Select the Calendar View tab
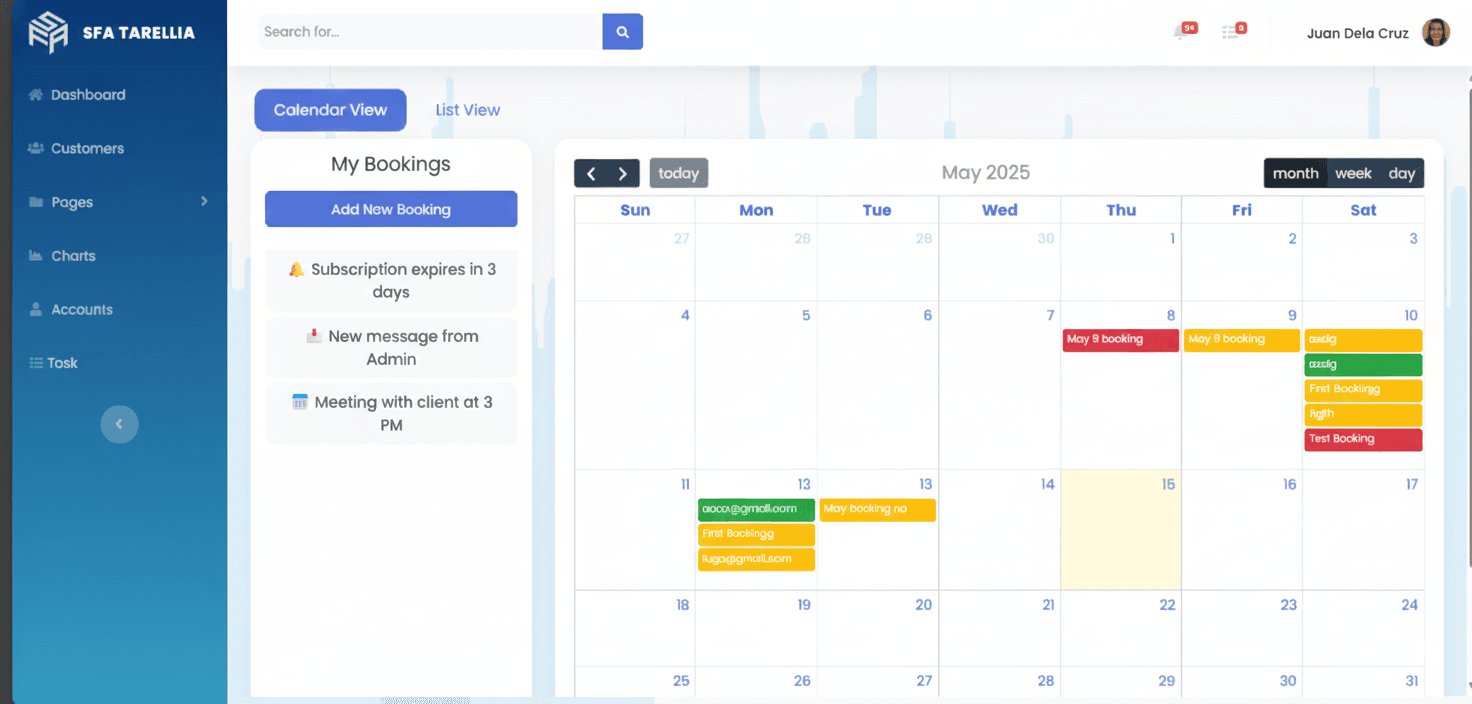The width and height of the screenshot is (1472, 704). pyautogui.click(x=330, y=110)
